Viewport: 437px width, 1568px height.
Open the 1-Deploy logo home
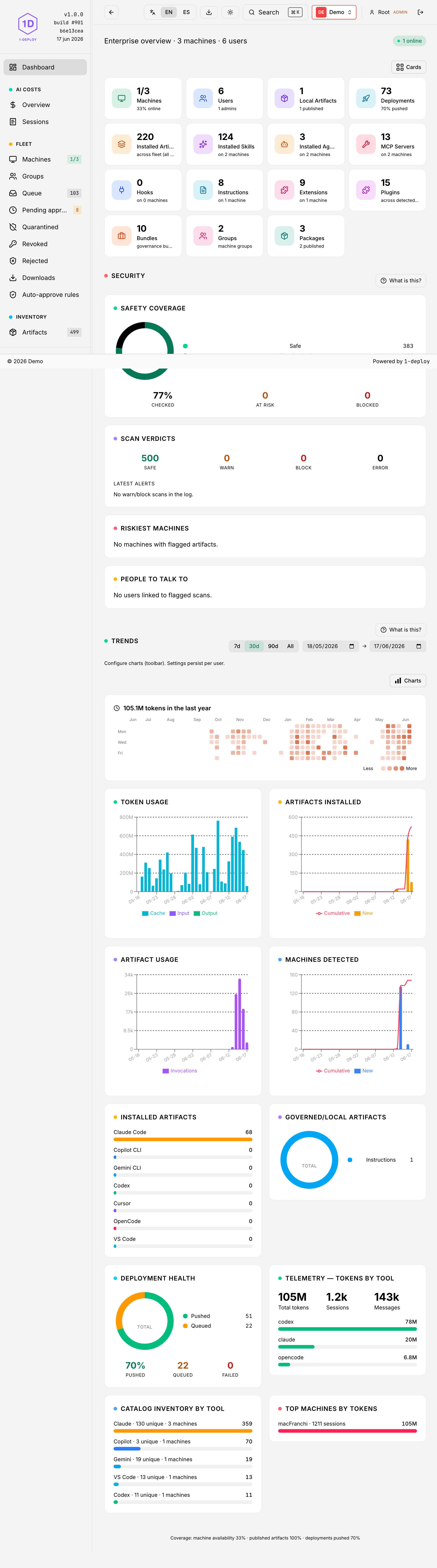(x=28, y=27)
